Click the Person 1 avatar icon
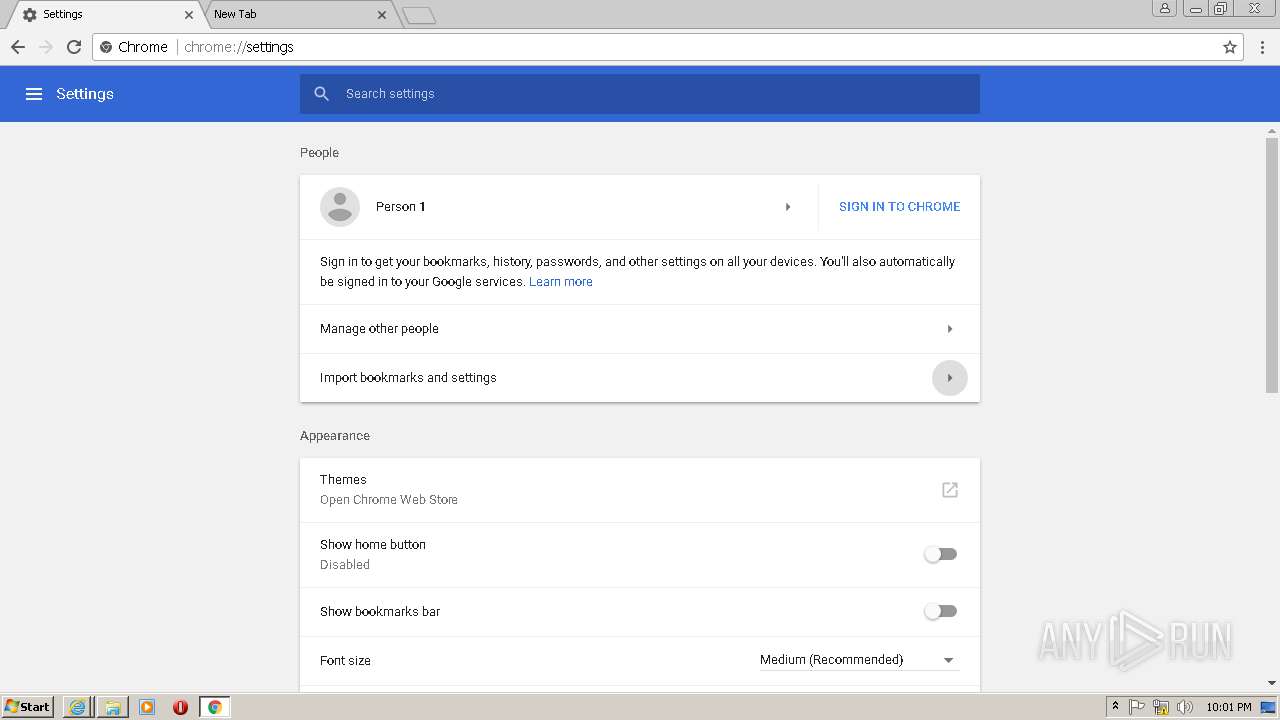1280x720 pixels. click(x=340, y=207)
